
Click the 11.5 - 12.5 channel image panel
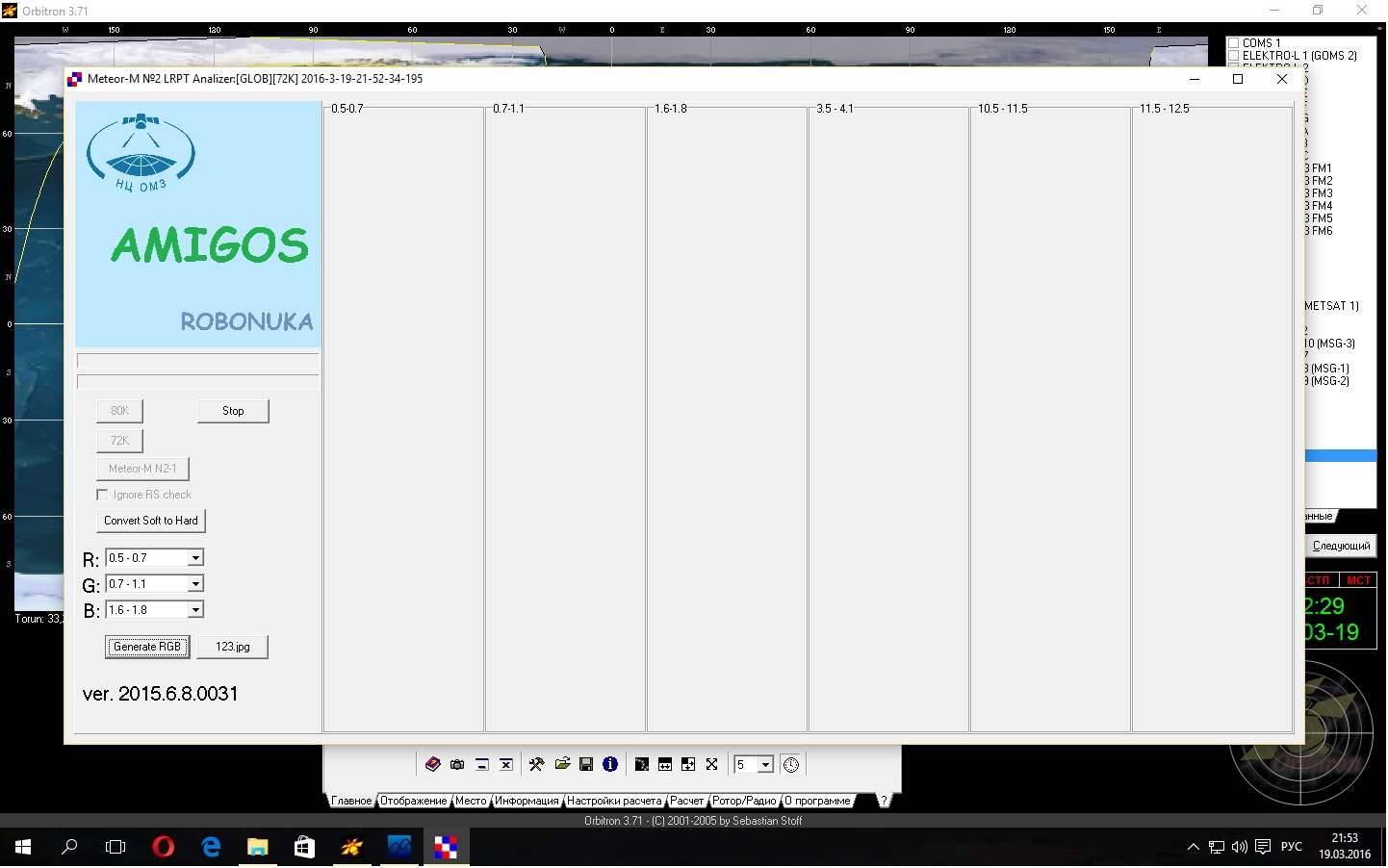[x=1212, y=421]
